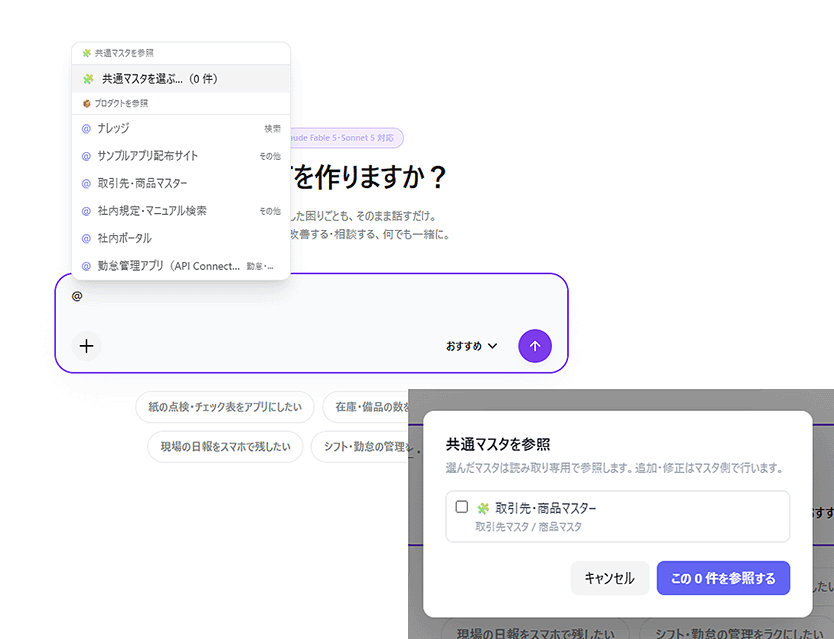Click puzzle icon of 共通マスタを選ぶ entry
Image resolution: width=834 pixels, height=639 pixels.
click(88, 79)
